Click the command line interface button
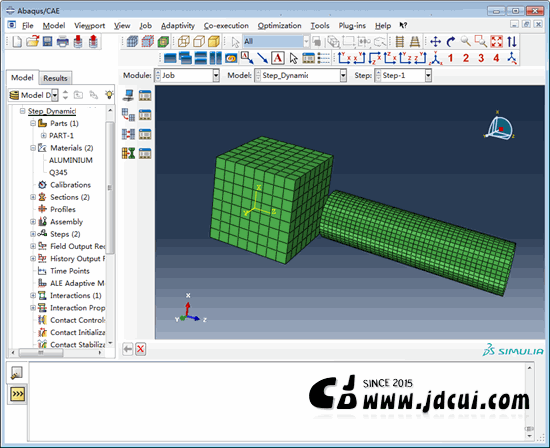 pyautogui.click(x=17, y=394)
